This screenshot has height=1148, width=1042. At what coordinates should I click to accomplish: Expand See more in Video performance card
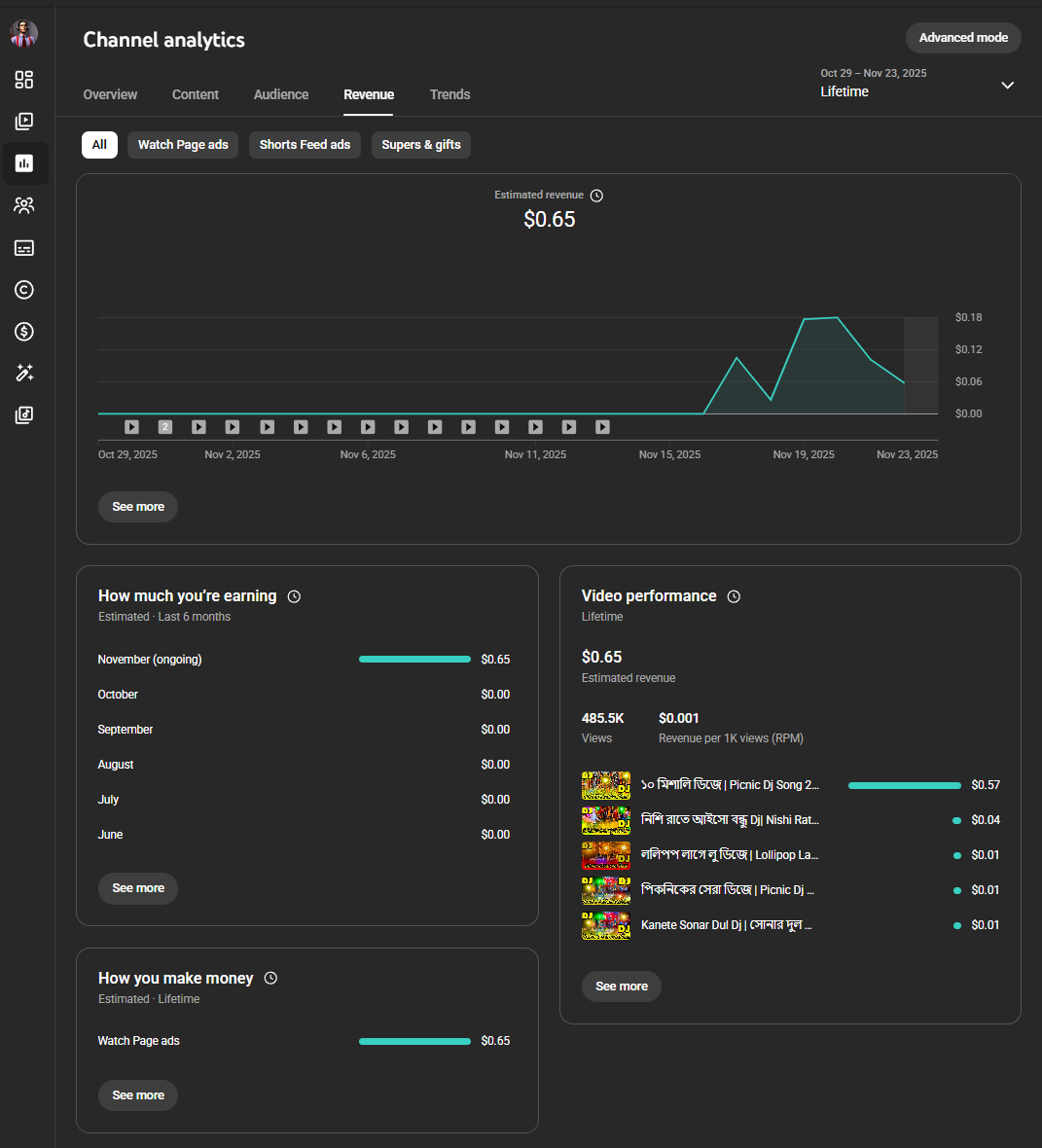click(x=622, y=987)
